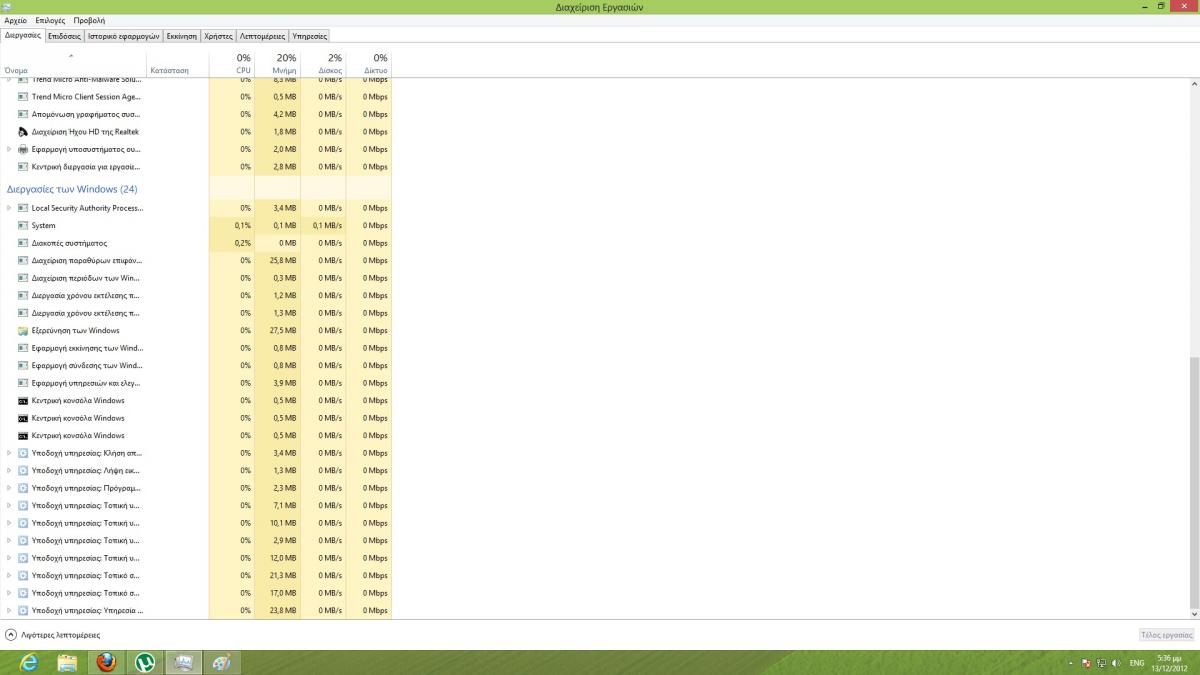1200x675 pixels.
Task: Expand Υποδοχή υπηρεσίας: Λήψη row
Action: tap(9, 471)
